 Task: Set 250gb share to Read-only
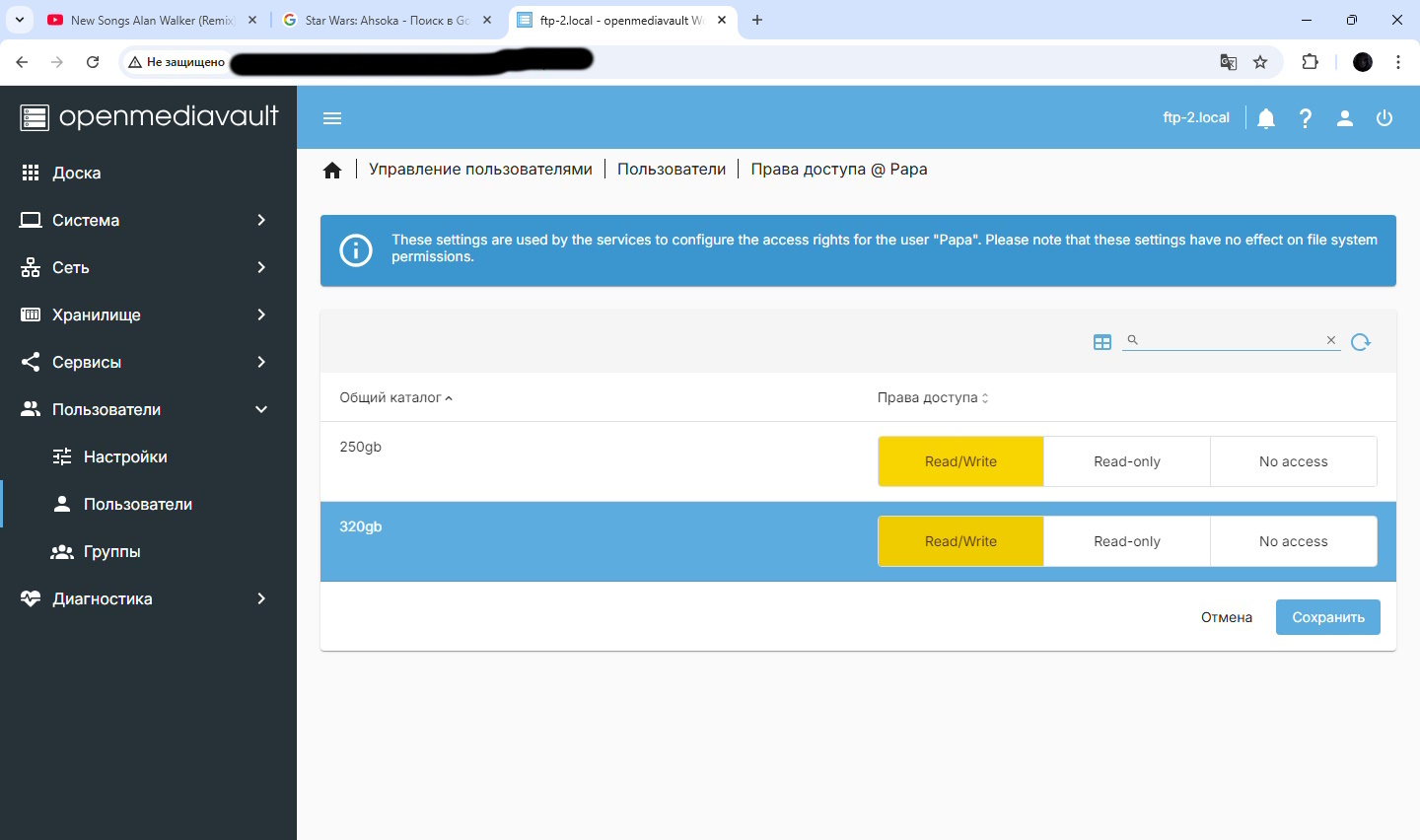pos(1126,461)
